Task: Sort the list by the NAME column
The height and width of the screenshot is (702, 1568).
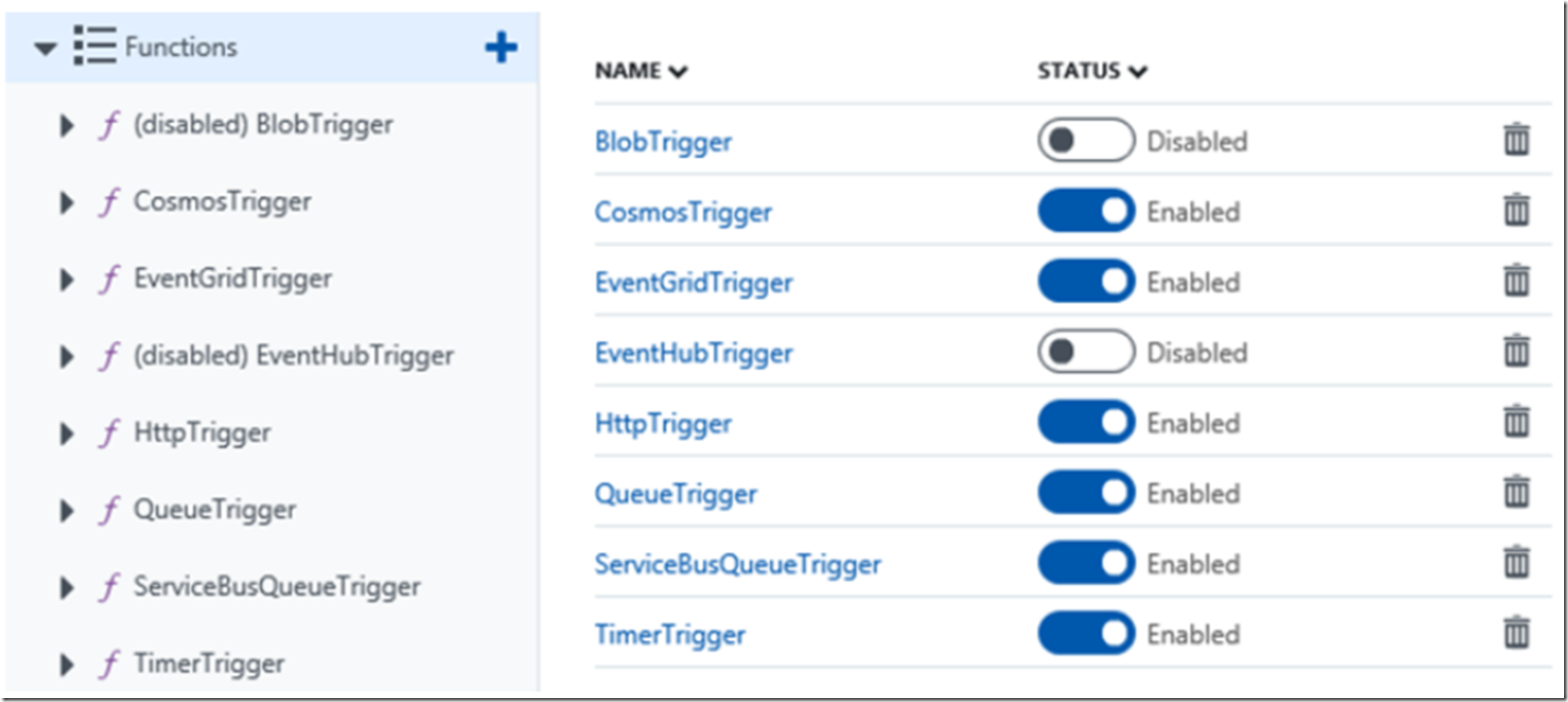Action: 641,71
